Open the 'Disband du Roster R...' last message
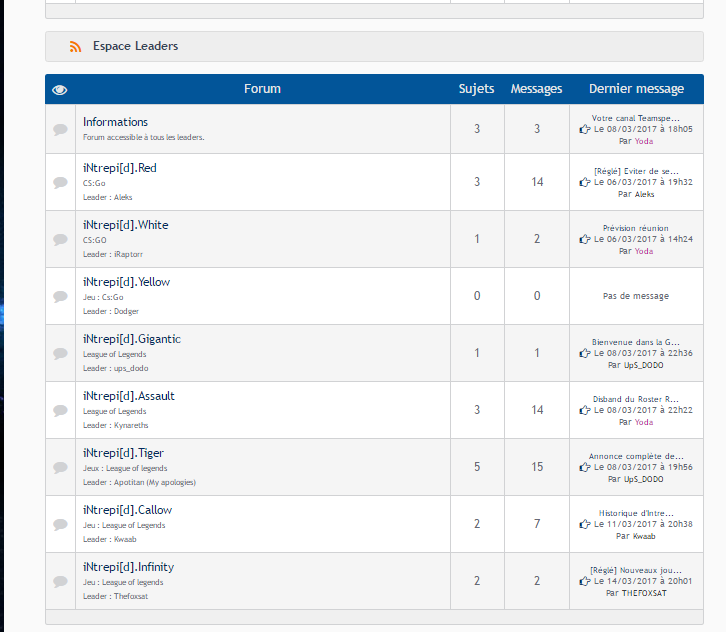 [x=635, y=399]
